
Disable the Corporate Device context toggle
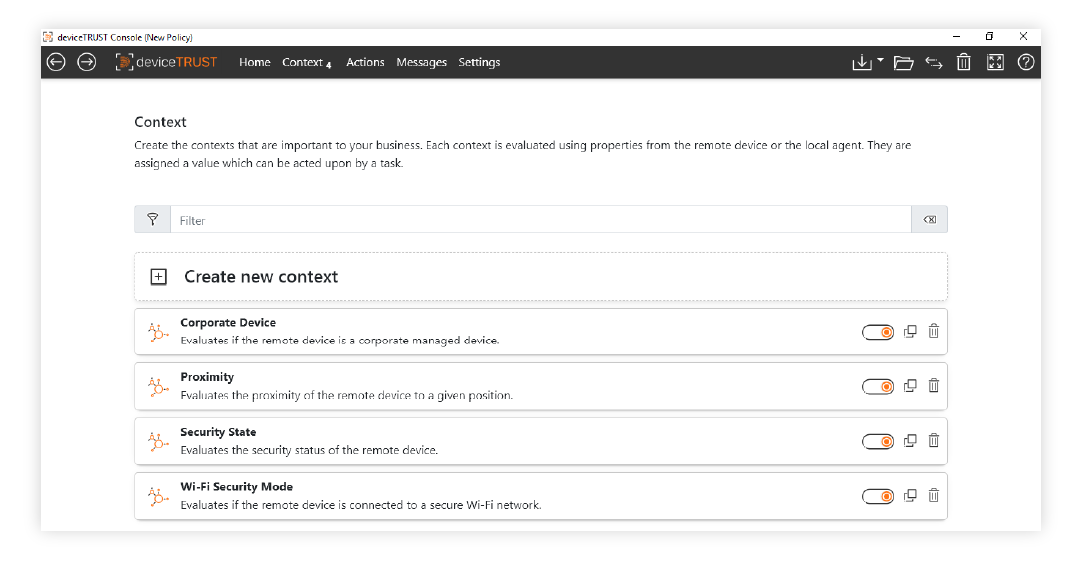878,332
